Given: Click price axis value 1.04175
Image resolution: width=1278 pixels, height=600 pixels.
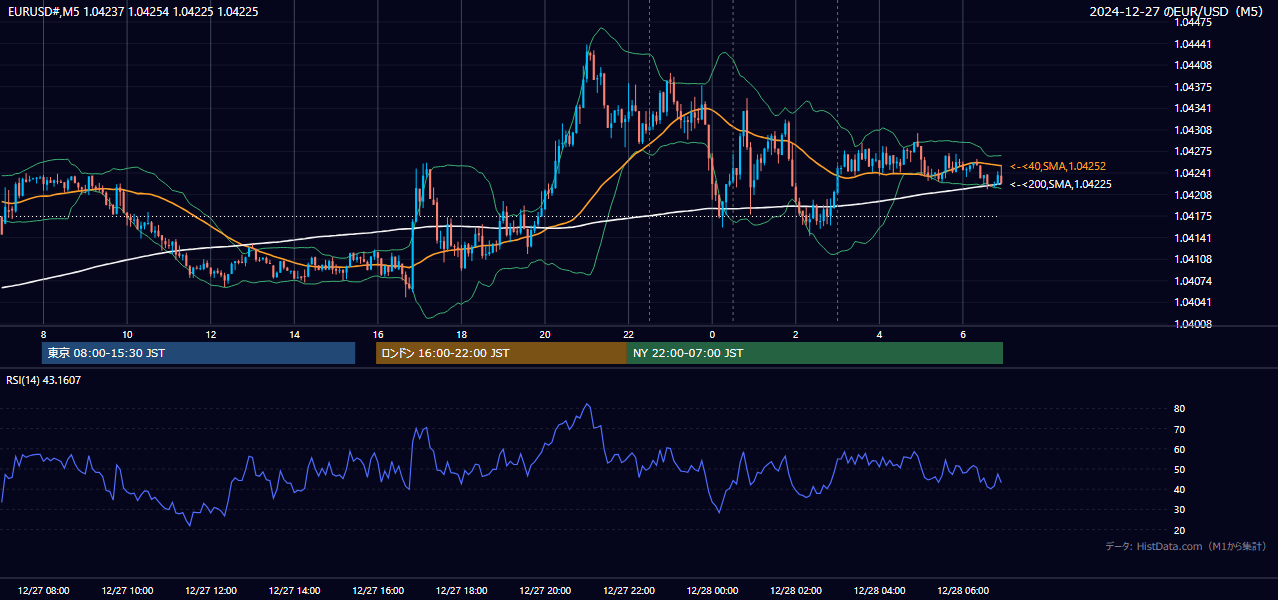Looking at the screenshot, I should (x=1193, y=216).
